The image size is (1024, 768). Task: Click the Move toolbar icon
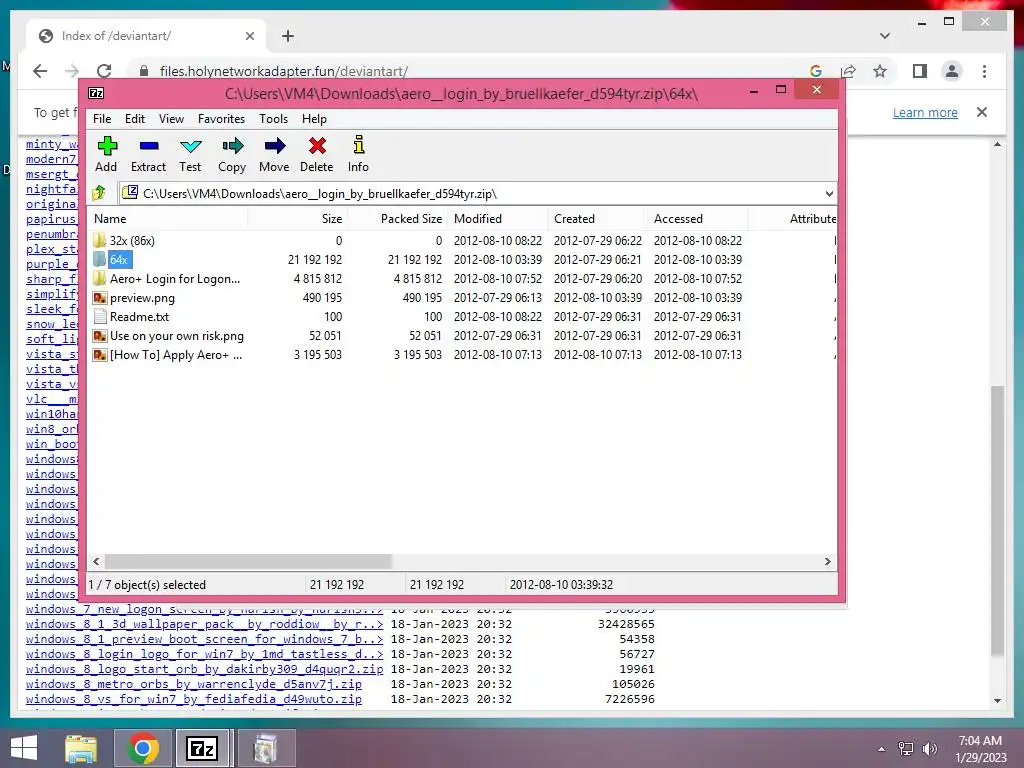(x=274, y=145)
